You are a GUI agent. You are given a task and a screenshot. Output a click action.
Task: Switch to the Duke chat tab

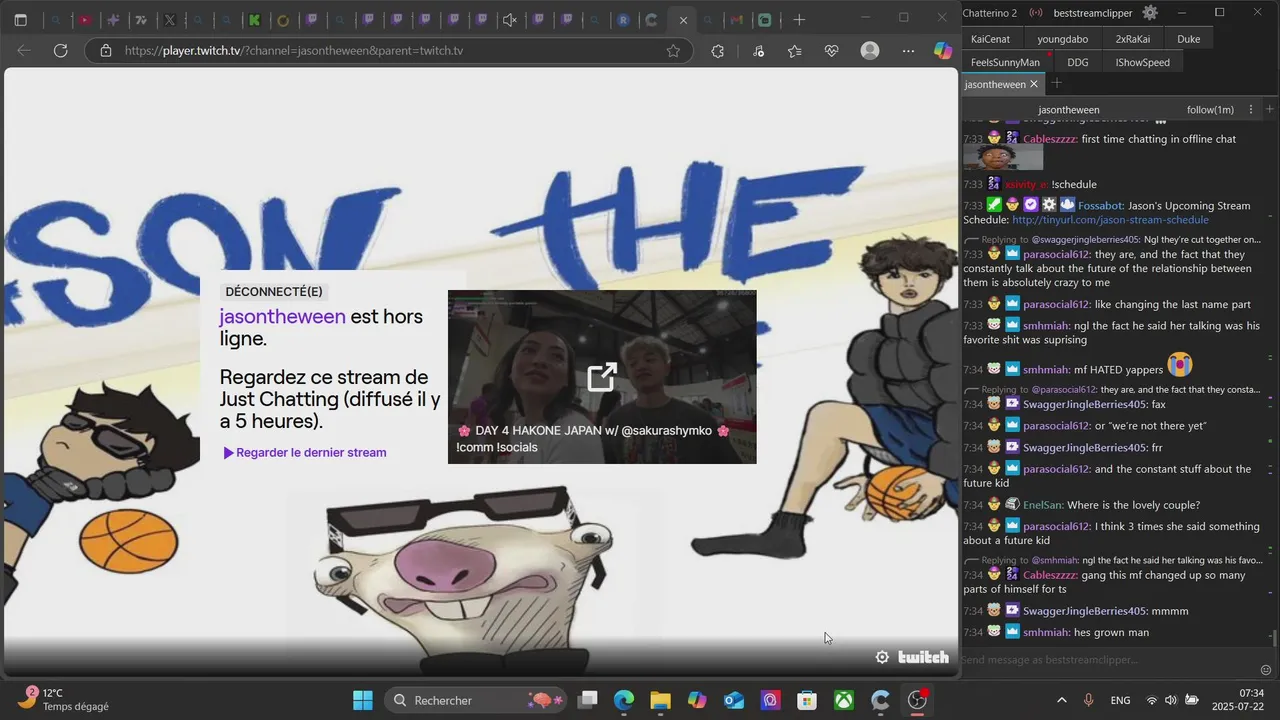pos(1188,39)
